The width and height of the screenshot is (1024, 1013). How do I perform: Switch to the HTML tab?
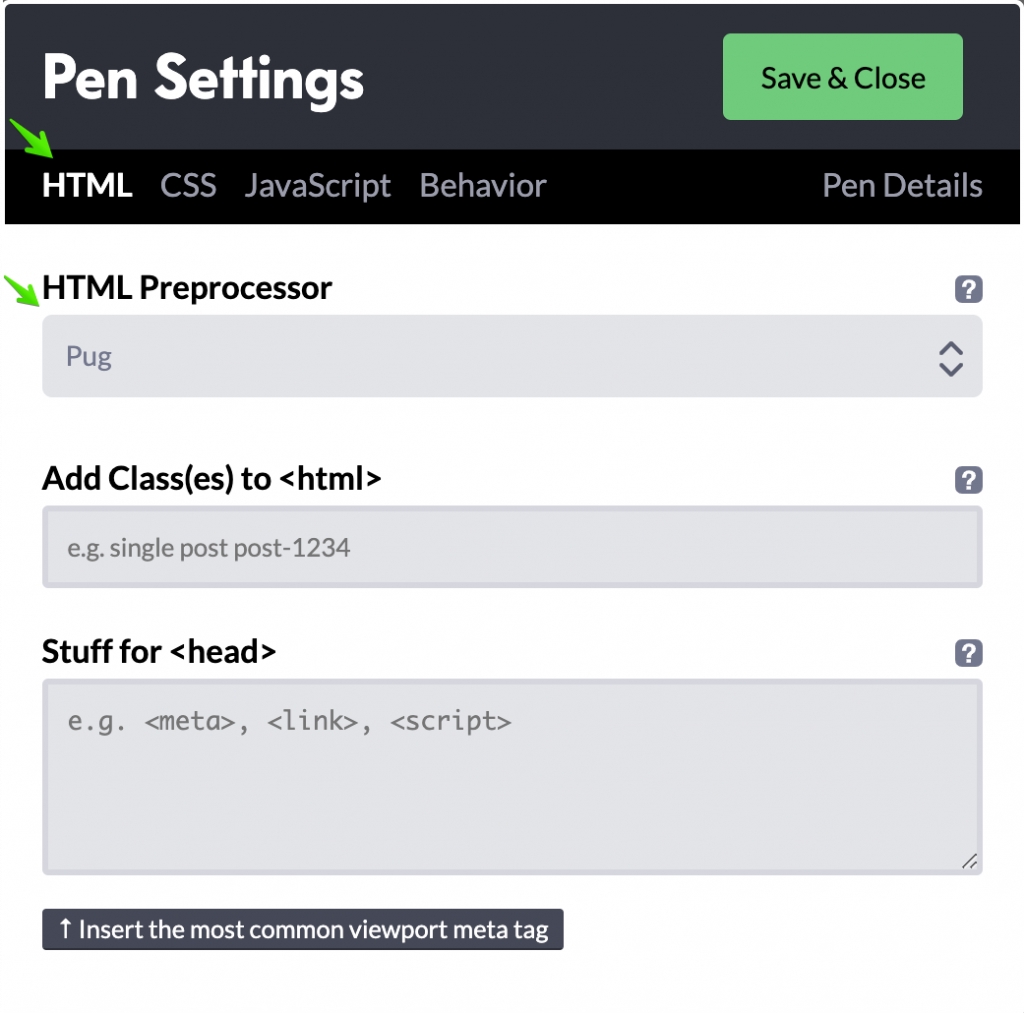tap(87, 186)
